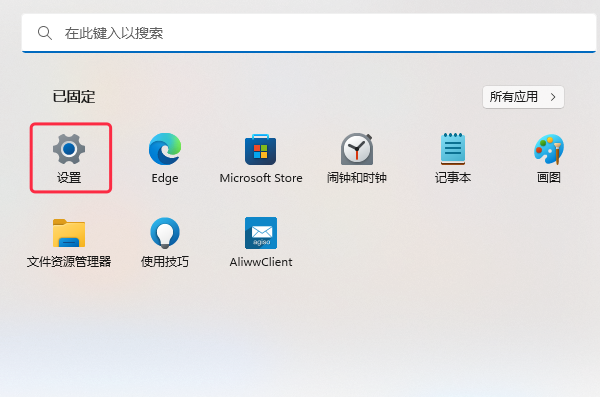The image size is (600, 397).
Task: Launch the Edge browser
Action: (165, 157)
